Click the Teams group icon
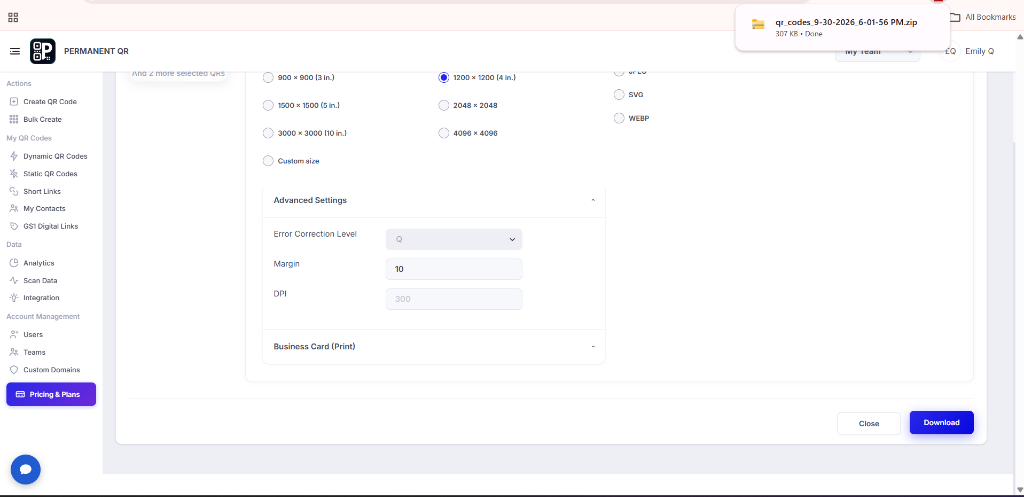 [x=14, y=352]
